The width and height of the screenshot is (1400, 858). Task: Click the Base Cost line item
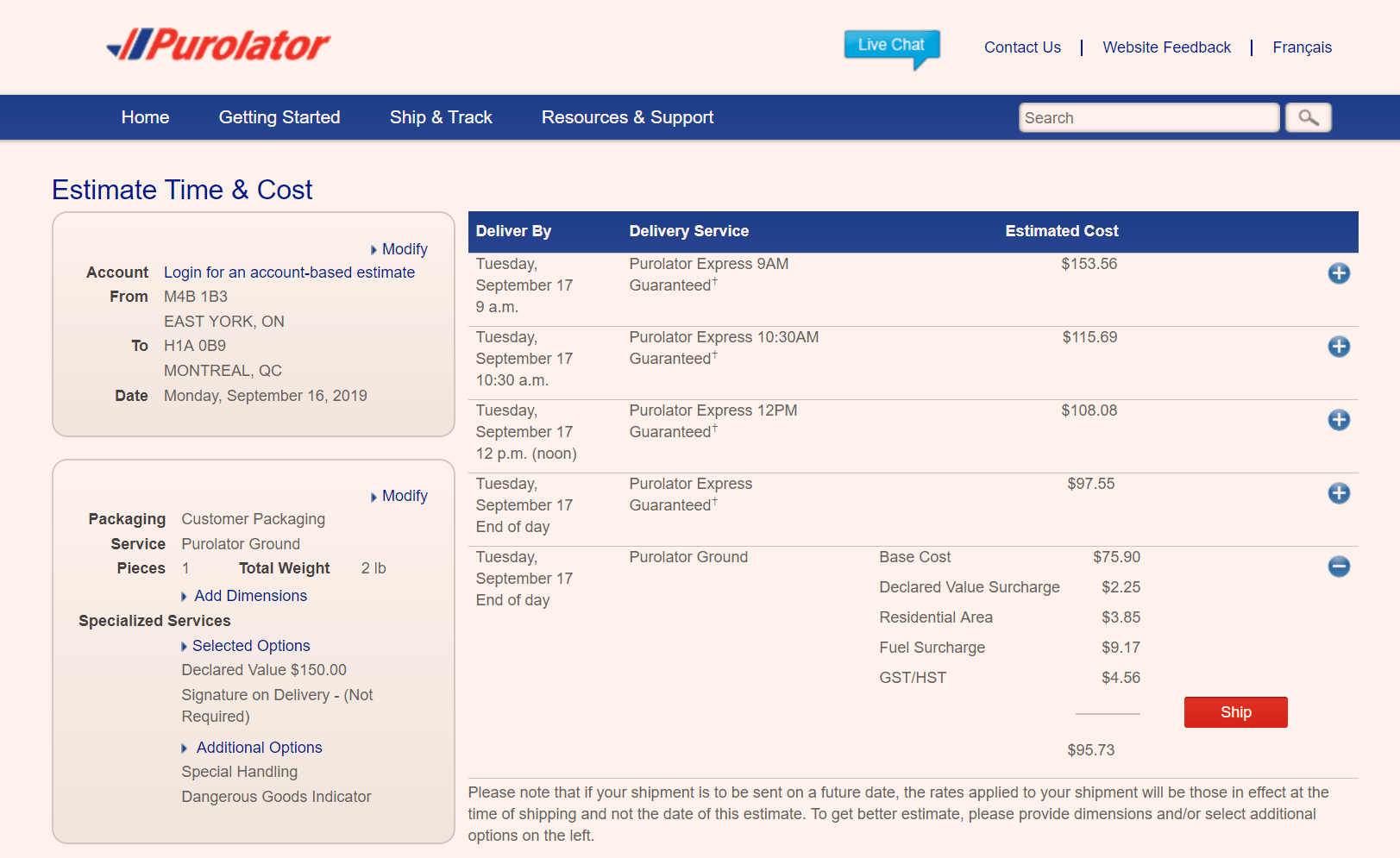coord(914,557)
